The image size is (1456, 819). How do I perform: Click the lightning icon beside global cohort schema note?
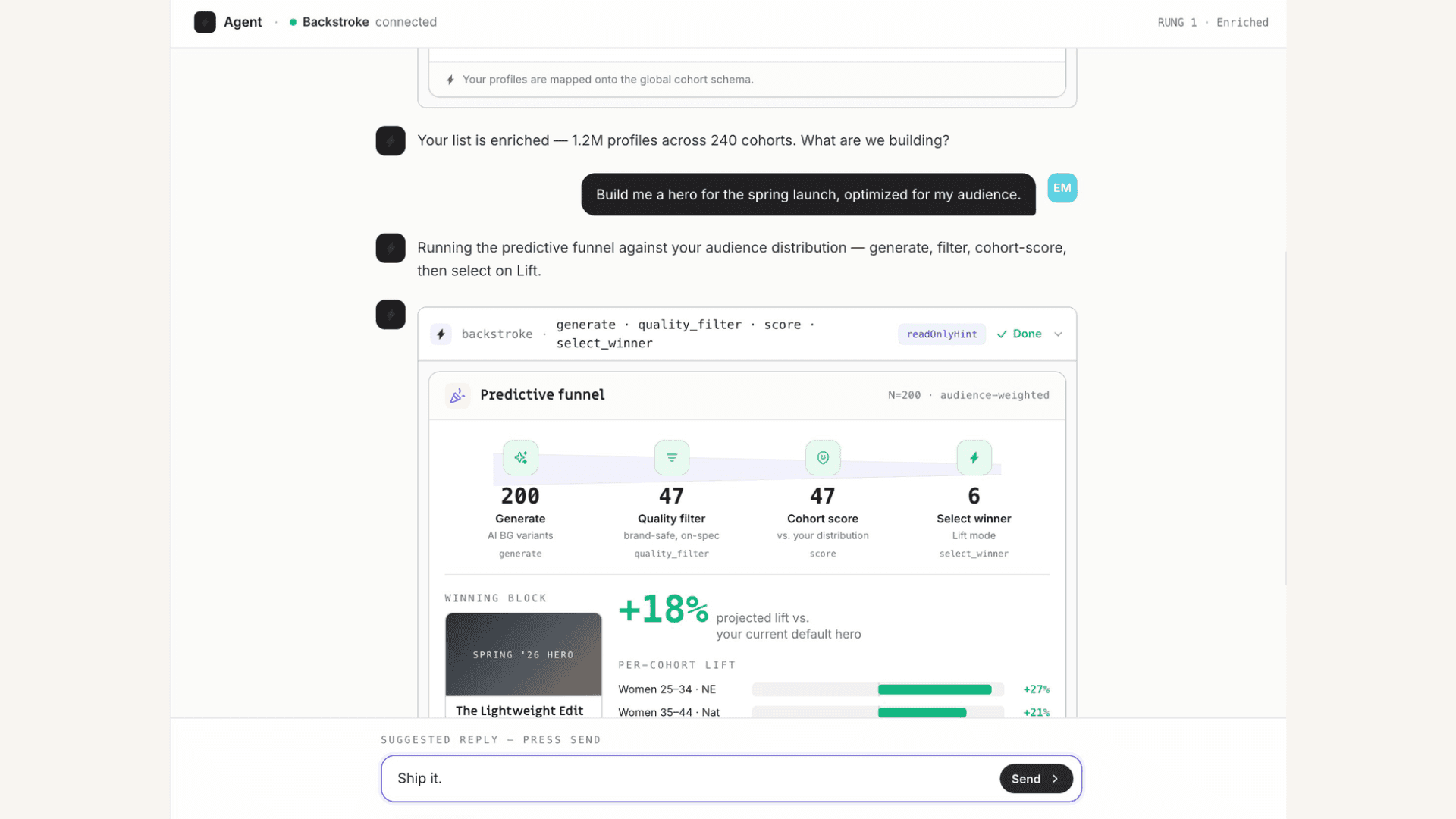tap(450, 80)
